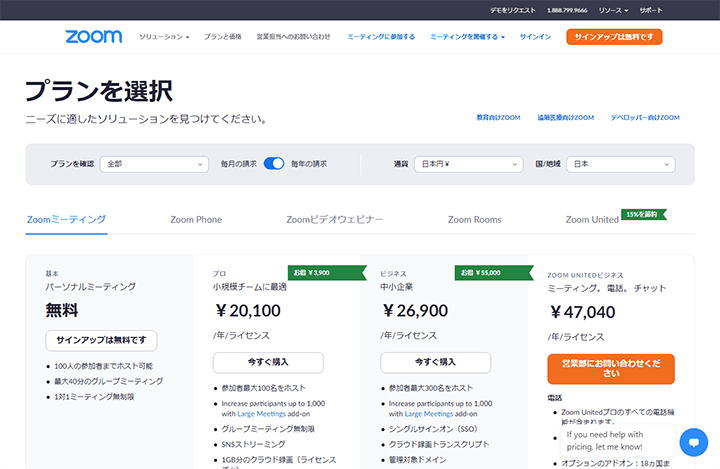720x469 pixels.
Task: Expand the ソリューション menu
Action: tap(164, 37)
